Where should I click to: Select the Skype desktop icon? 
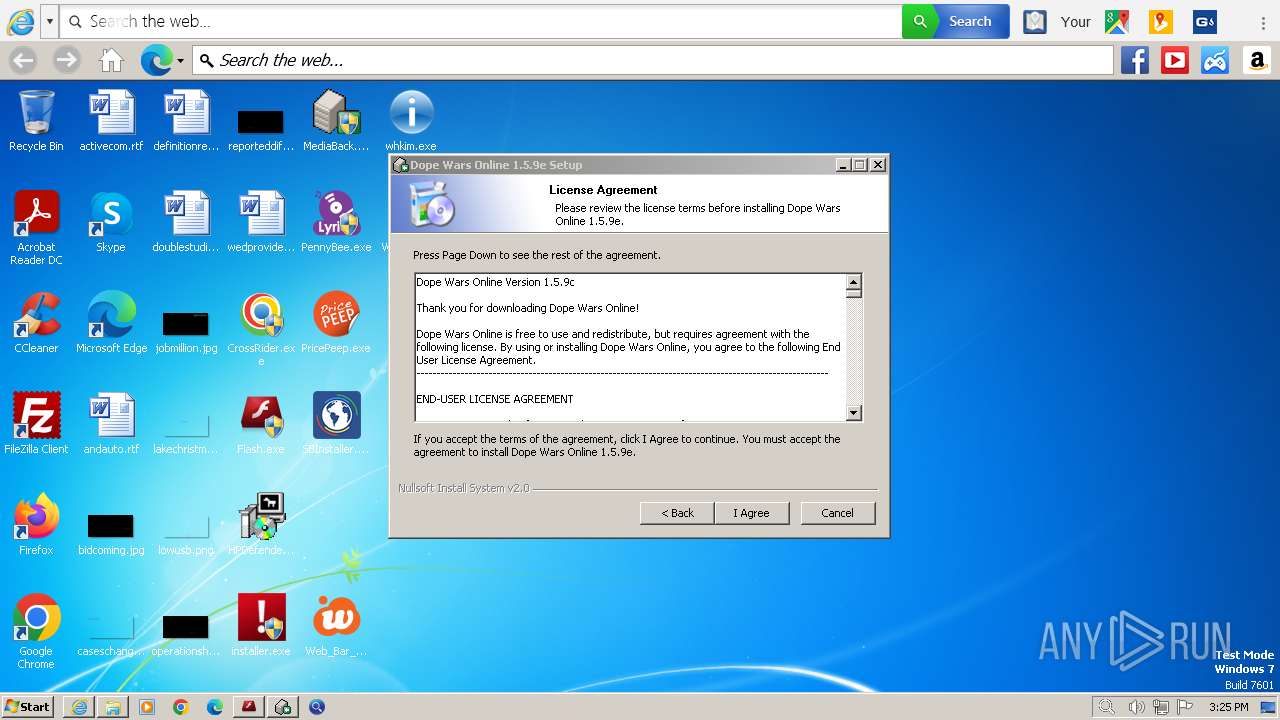pyautogui.click(x=111, y=221)
